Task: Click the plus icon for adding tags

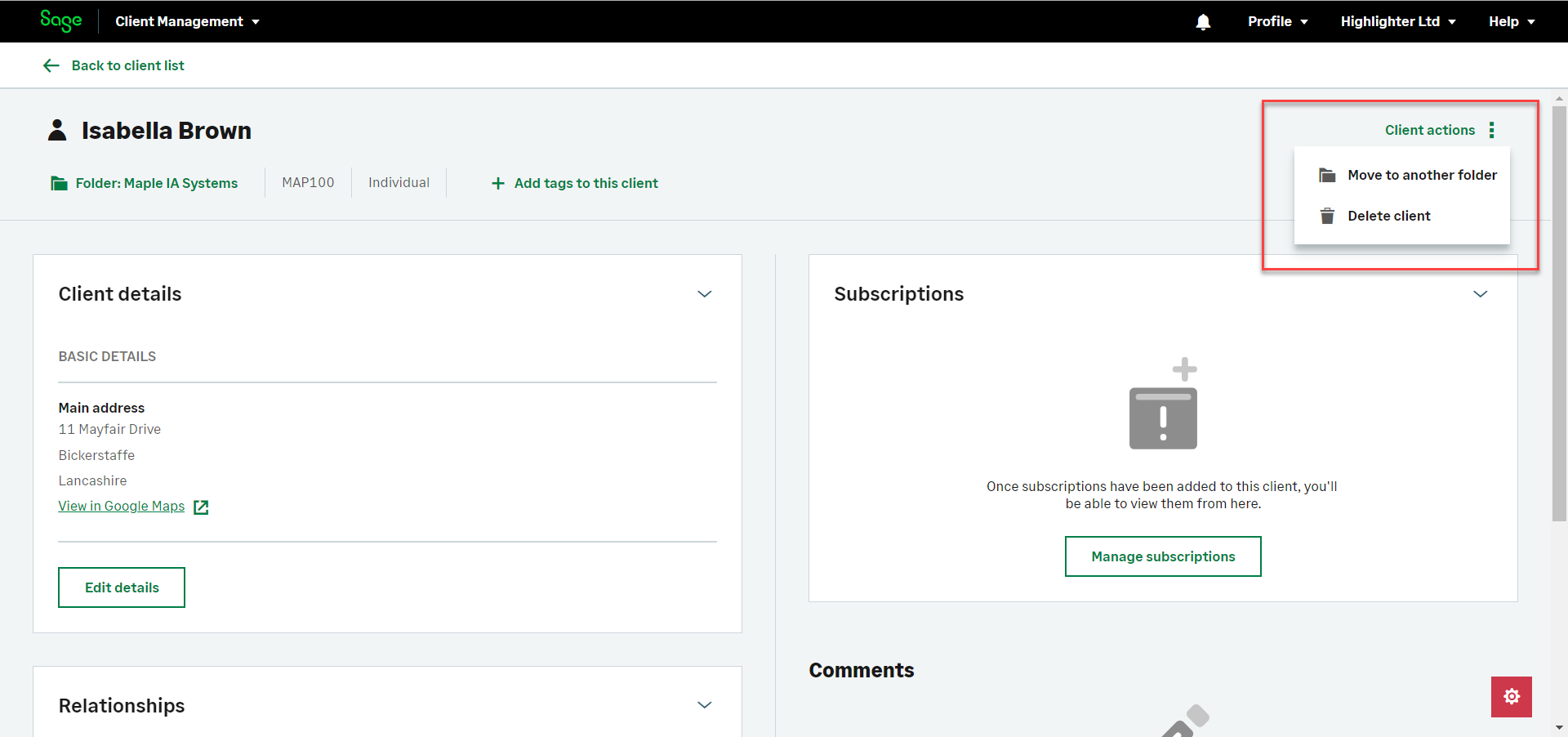Action: click(x=497, y=183)
